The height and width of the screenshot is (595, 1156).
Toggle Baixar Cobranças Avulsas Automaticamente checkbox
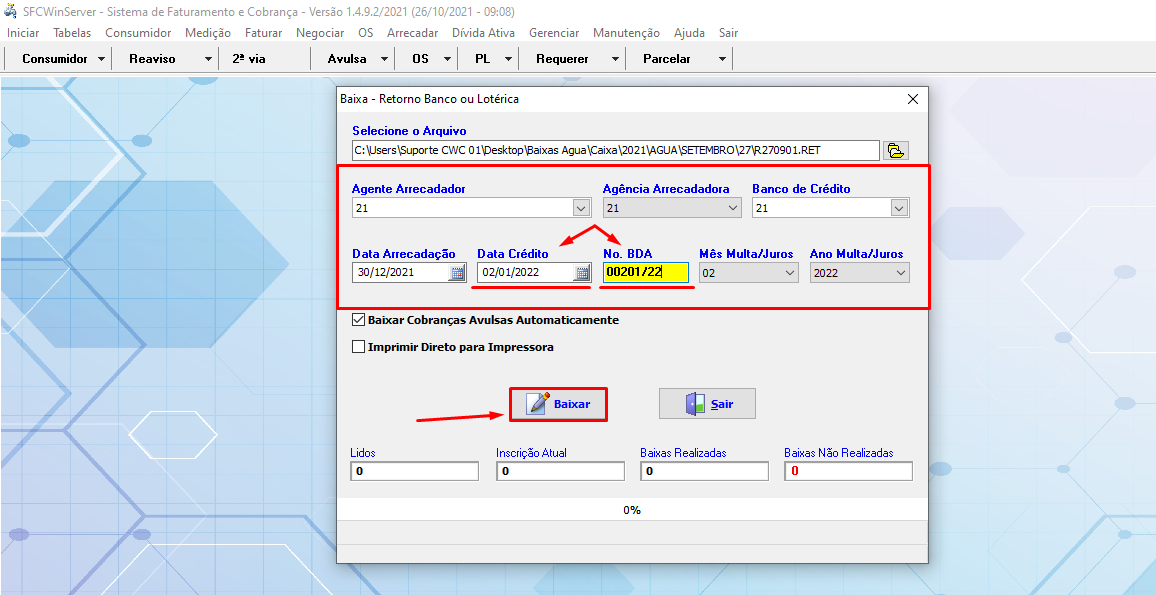(x=359, y=321)
